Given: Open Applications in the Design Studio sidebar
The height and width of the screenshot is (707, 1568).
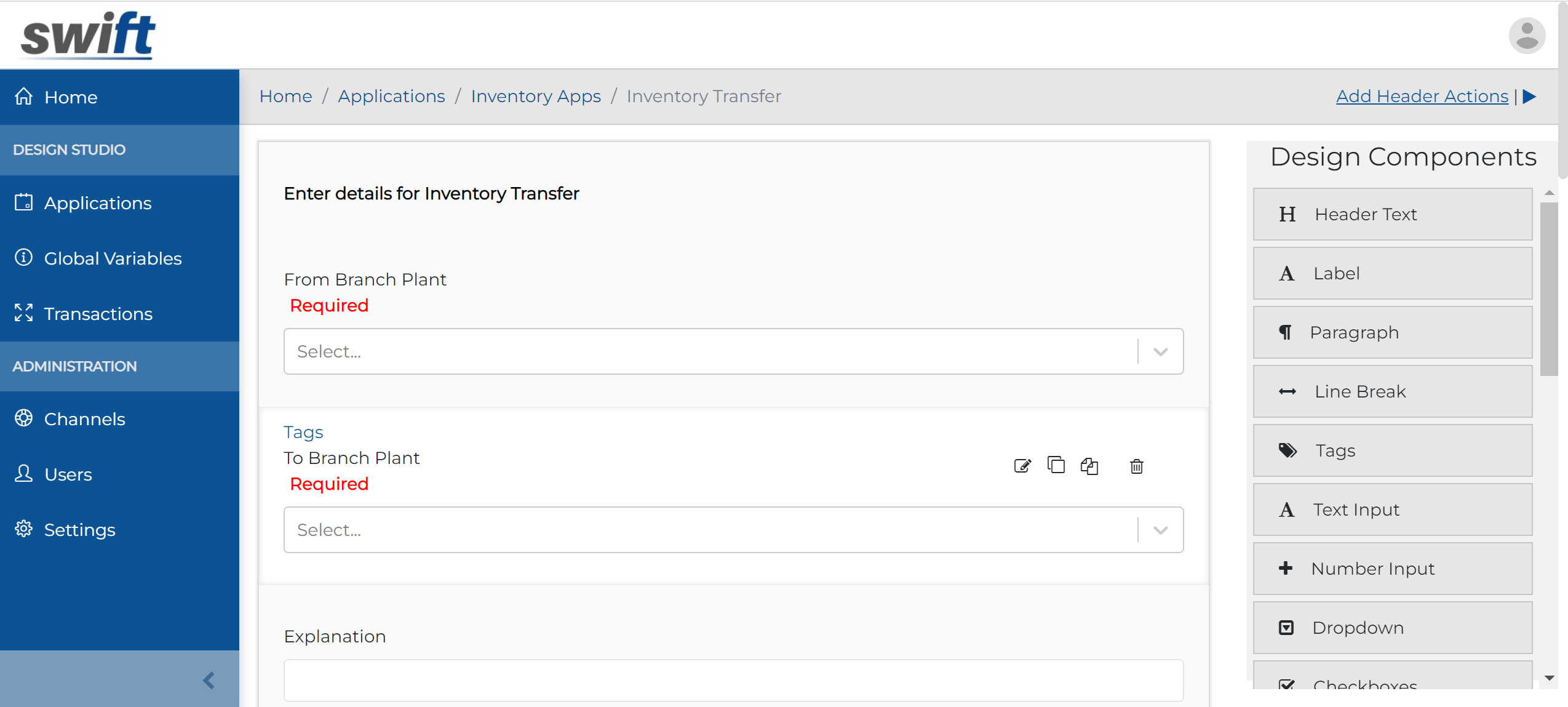Looking at the screenshot, I should pos(98,202).
